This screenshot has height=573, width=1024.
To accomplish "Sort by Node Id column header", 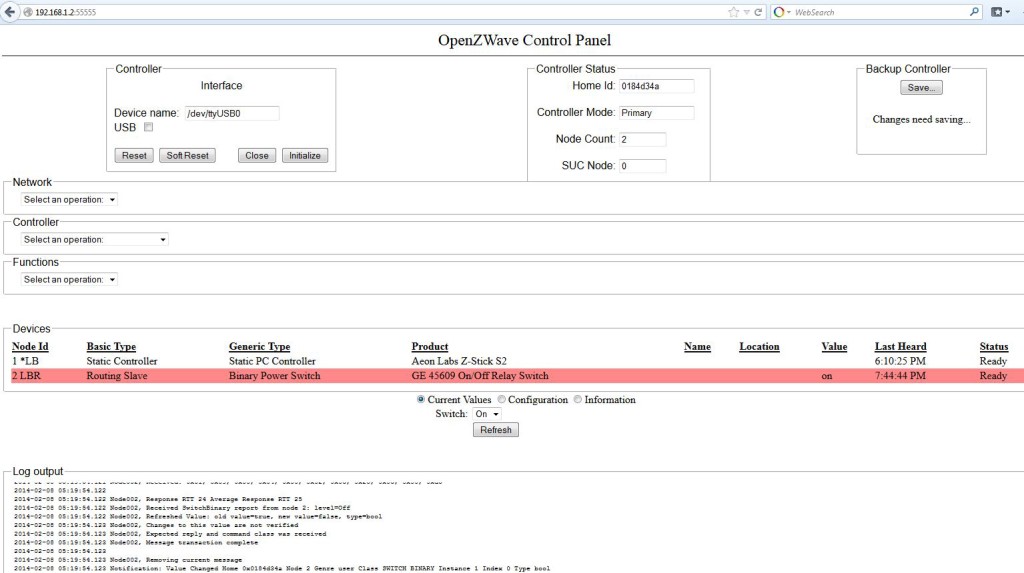I will (x=30, y=346).
